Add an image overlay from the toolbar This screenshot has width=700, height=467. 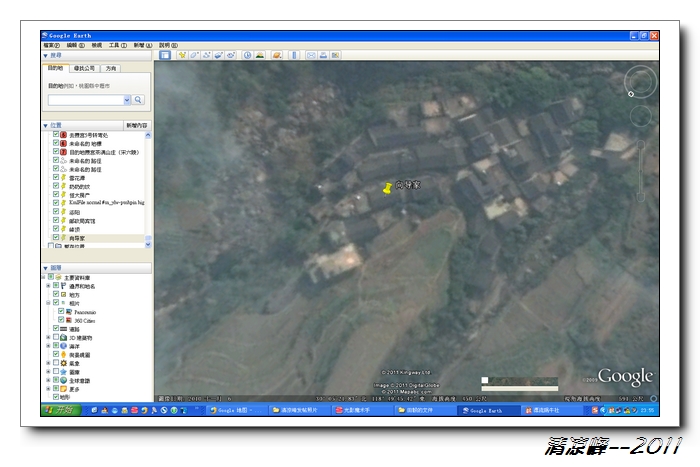(x=218, y=55)
